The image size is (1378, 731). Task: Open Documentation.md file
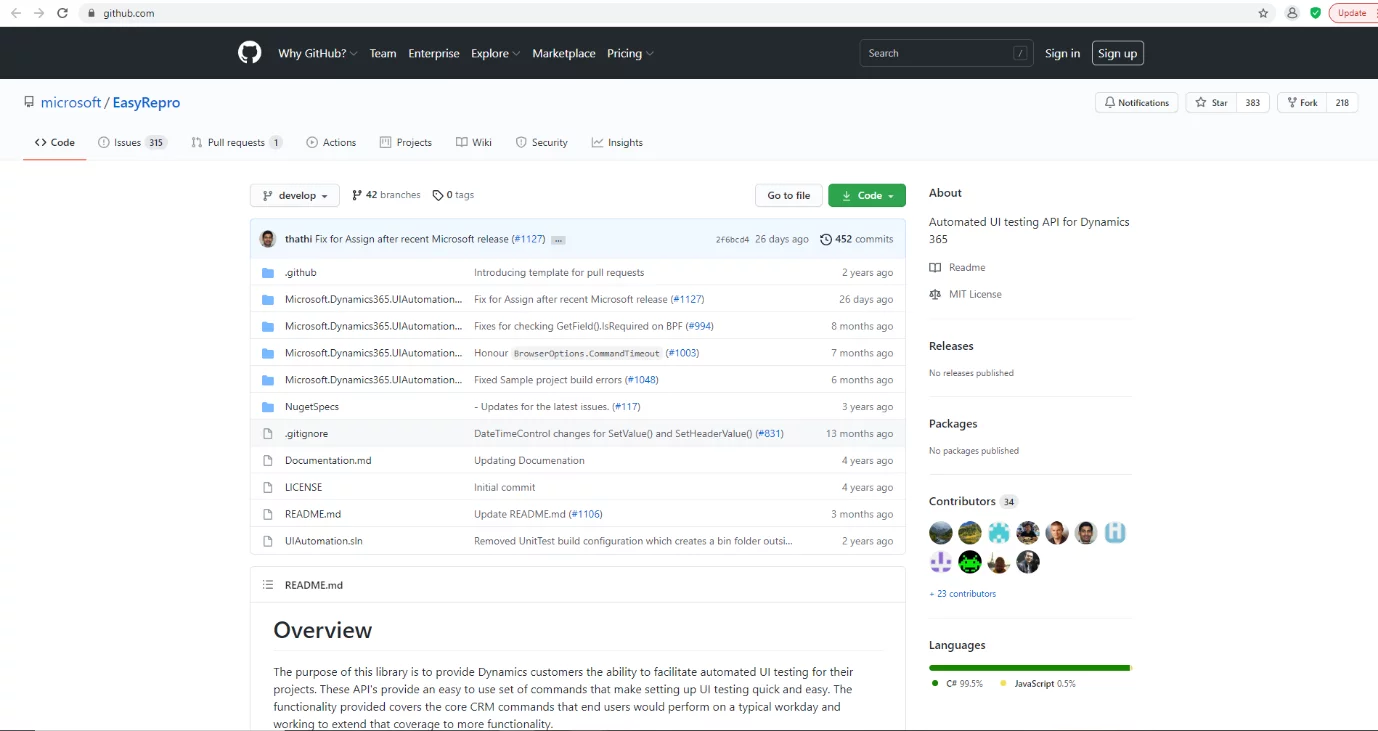(328, 461)
